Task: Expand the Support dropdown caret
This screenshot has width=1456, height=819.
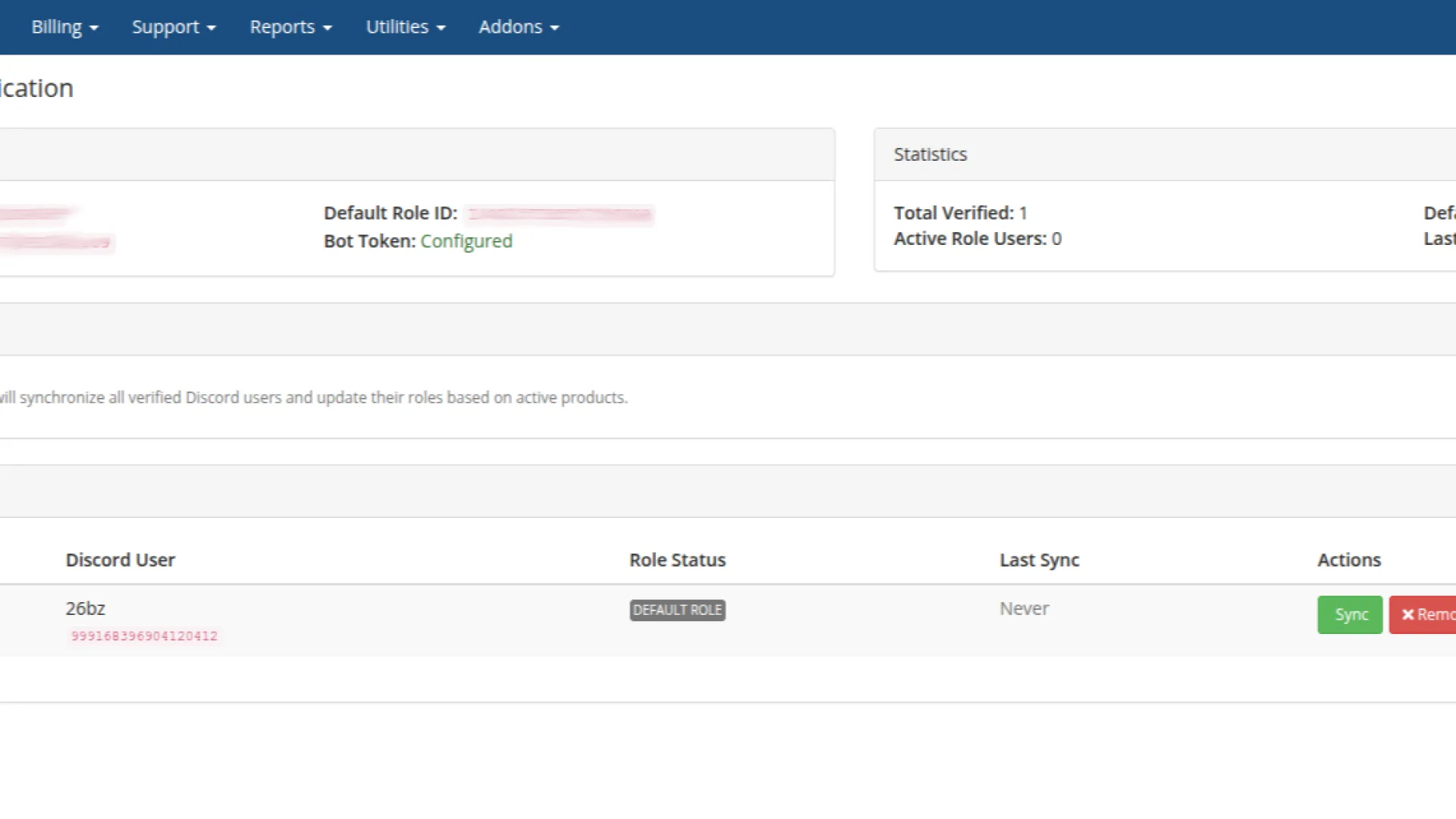Action: [x=212, y=28]
